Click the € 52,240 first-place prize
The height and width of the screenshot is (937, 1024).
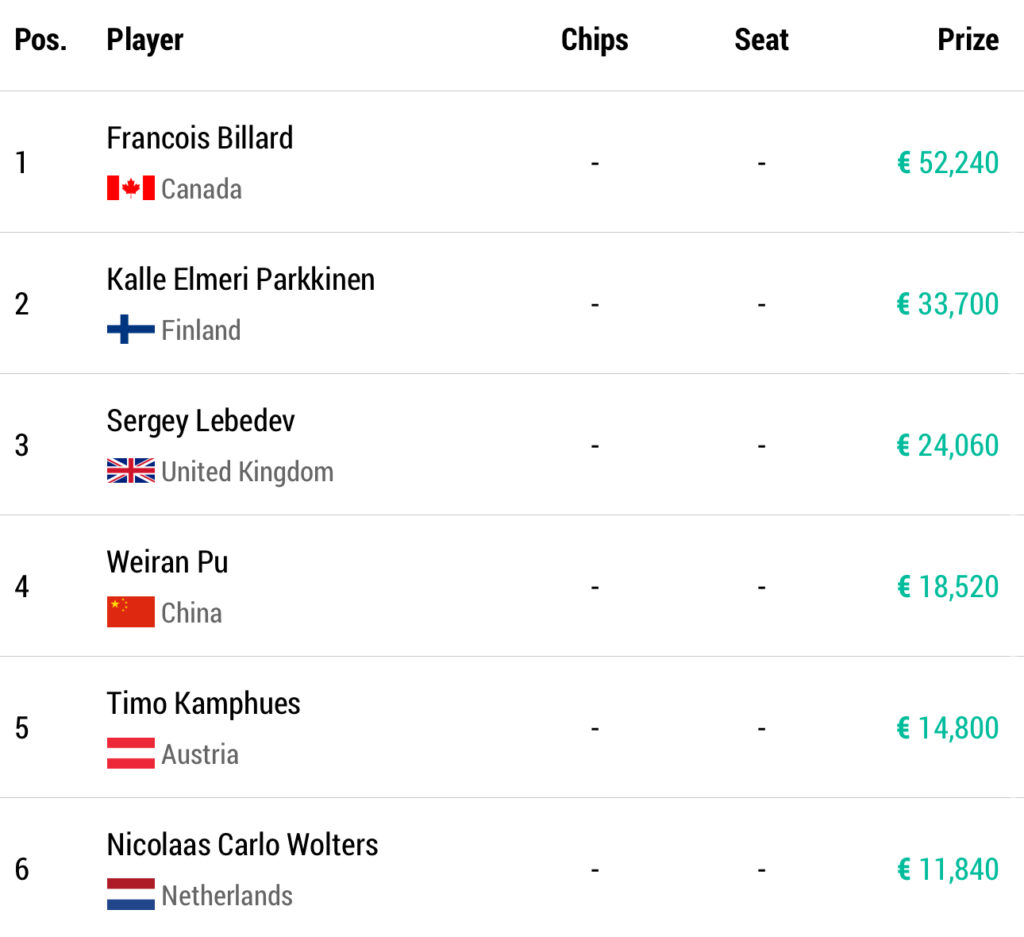click(x=947, y=163)
